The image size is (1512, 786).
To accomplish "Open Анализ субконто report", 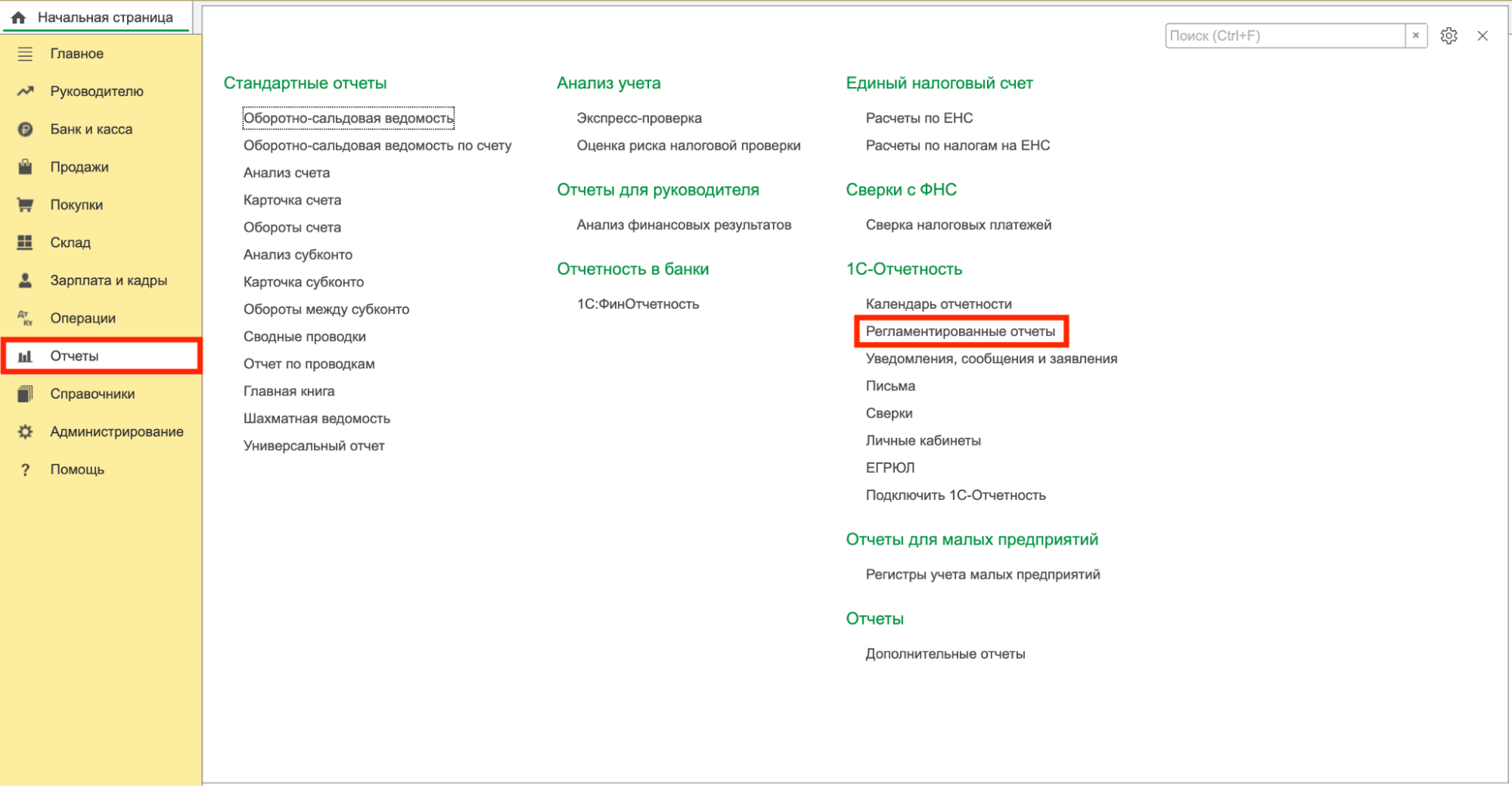I will [298, 254].
